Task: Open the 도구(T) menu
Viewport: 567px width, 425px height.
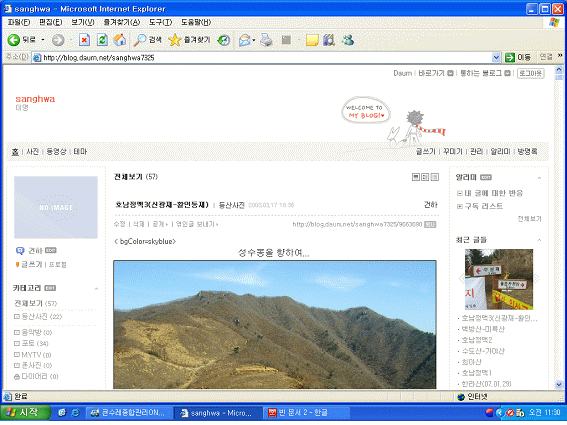Action: click(161, 22)
